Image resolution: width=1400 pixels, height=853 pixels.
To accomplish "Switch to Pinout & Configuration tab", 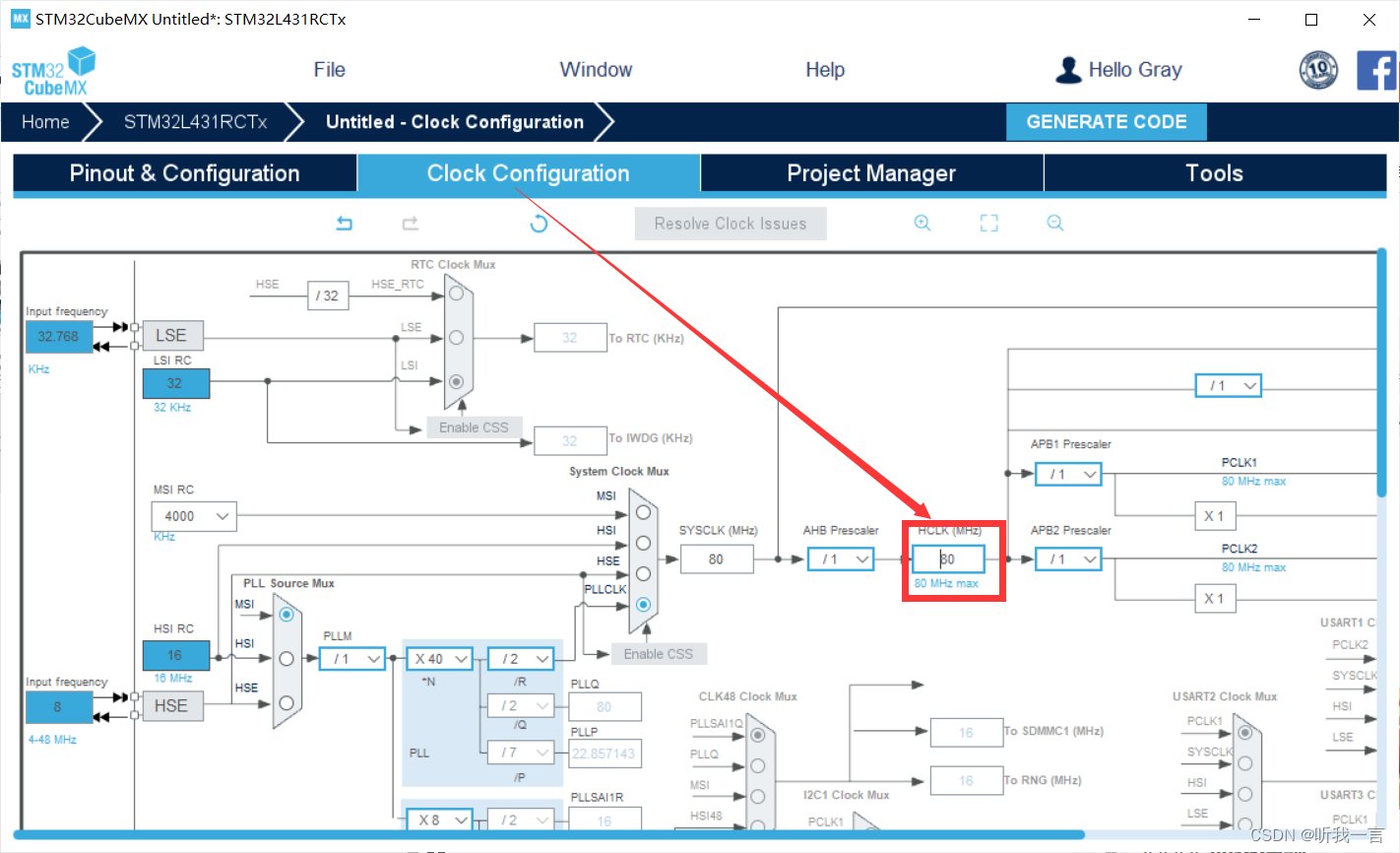I will (x=185, y=173).
